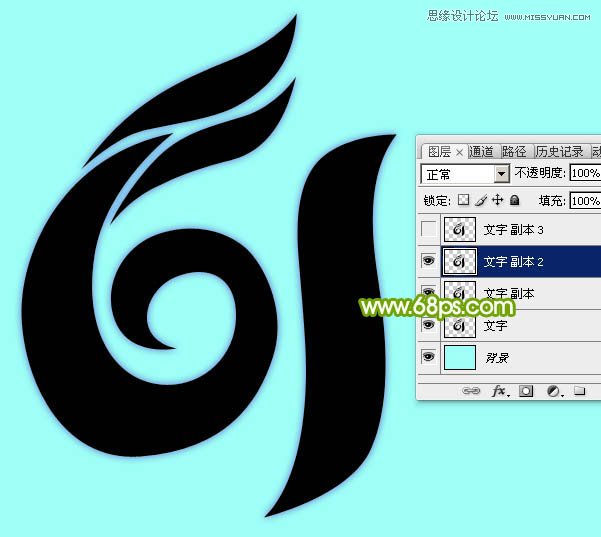Viewport: 601px width, 537px height.
Task: Add a layer mask icon
Action: (526, 391)
